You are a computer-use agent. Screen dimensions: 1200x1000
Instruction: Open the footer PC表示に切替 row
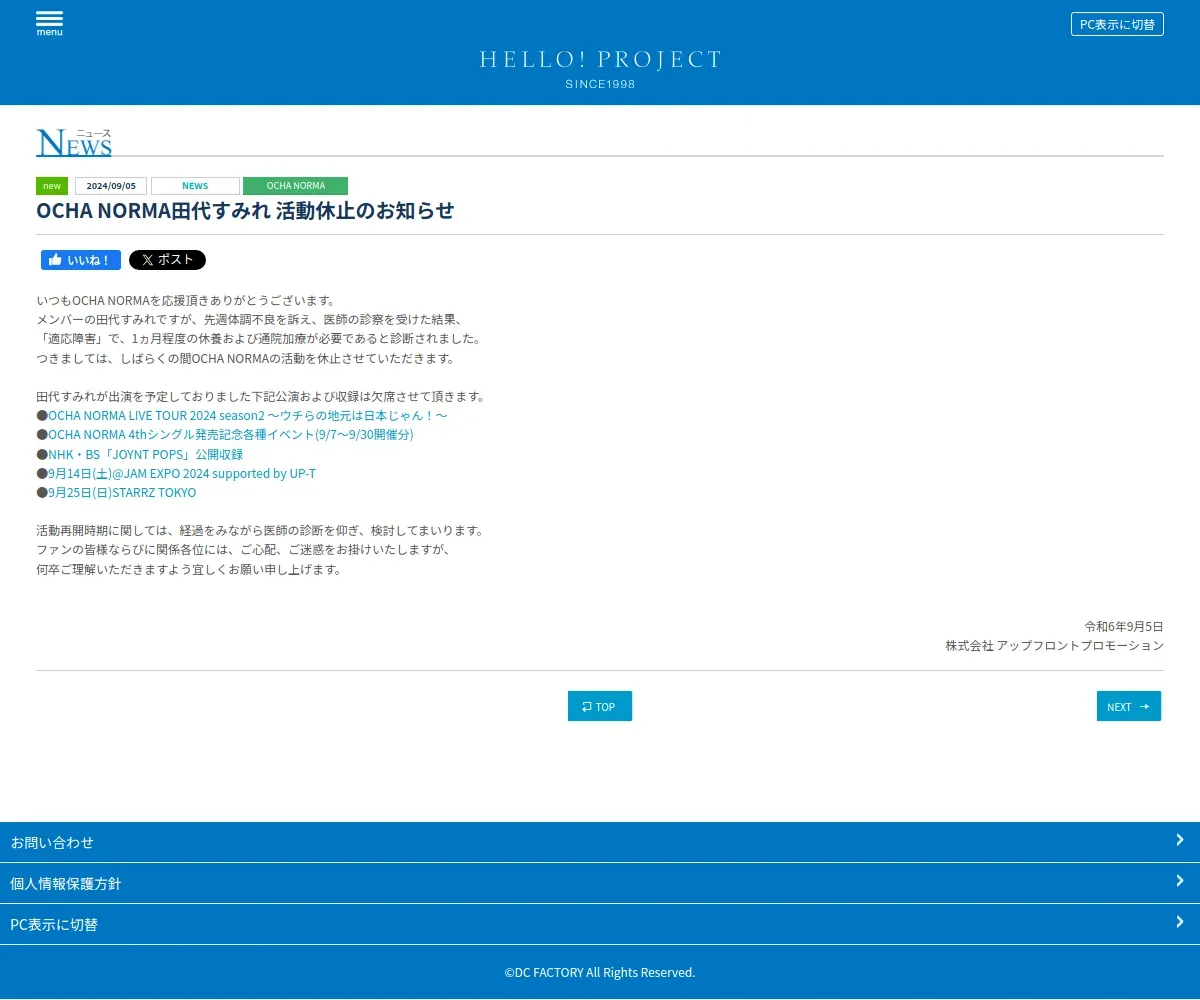tap(600, 924)
